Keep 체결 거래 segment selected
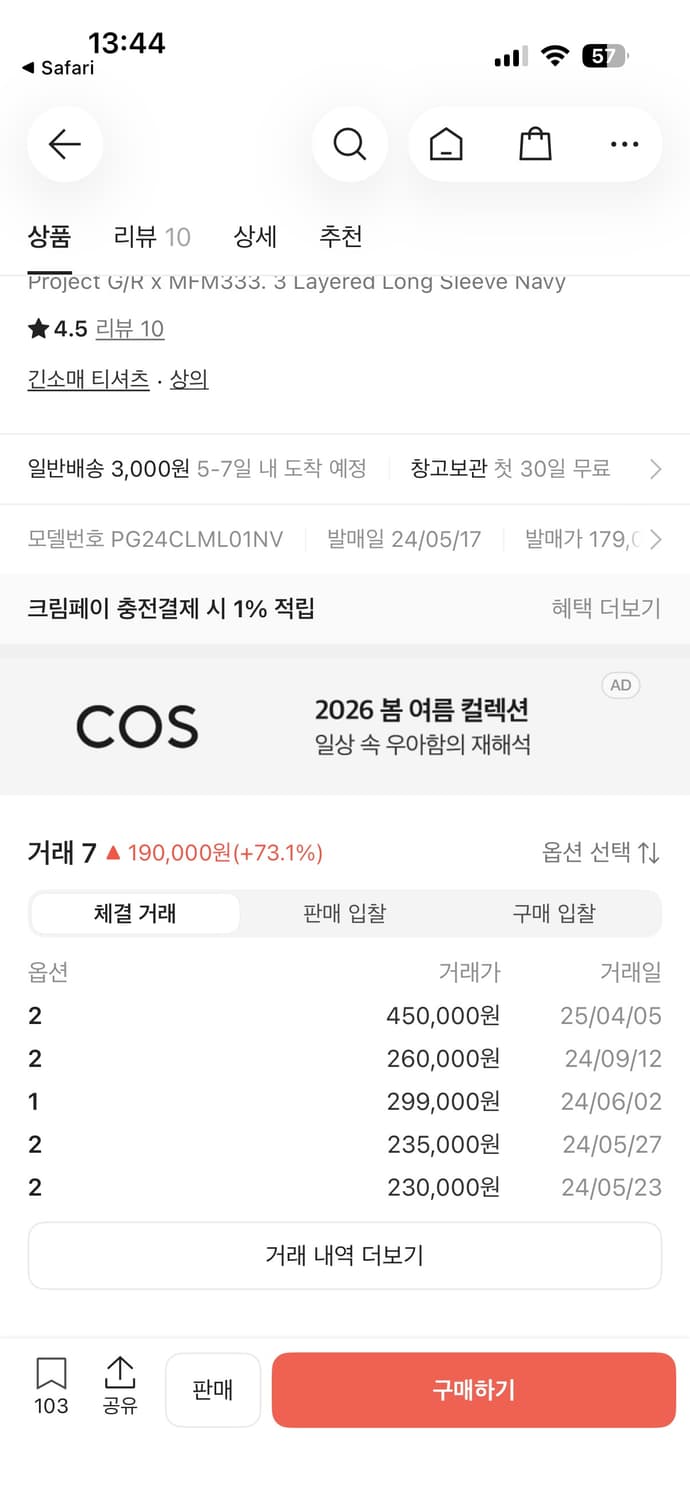 tap(135, 913)
